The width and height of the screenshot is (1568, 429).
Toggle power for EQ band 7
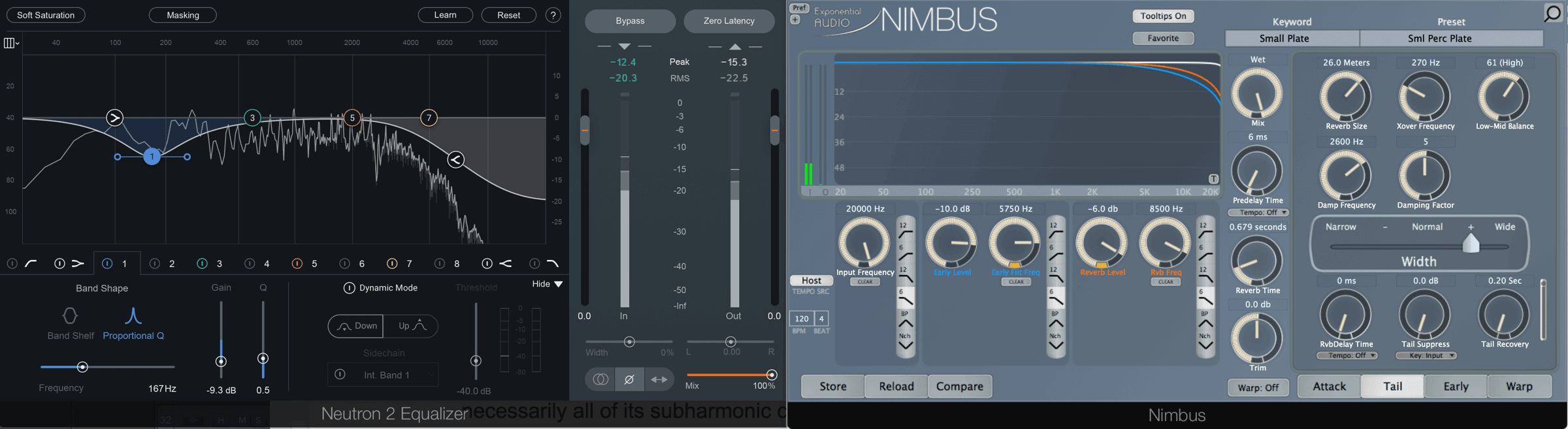[x=392, y=264]
